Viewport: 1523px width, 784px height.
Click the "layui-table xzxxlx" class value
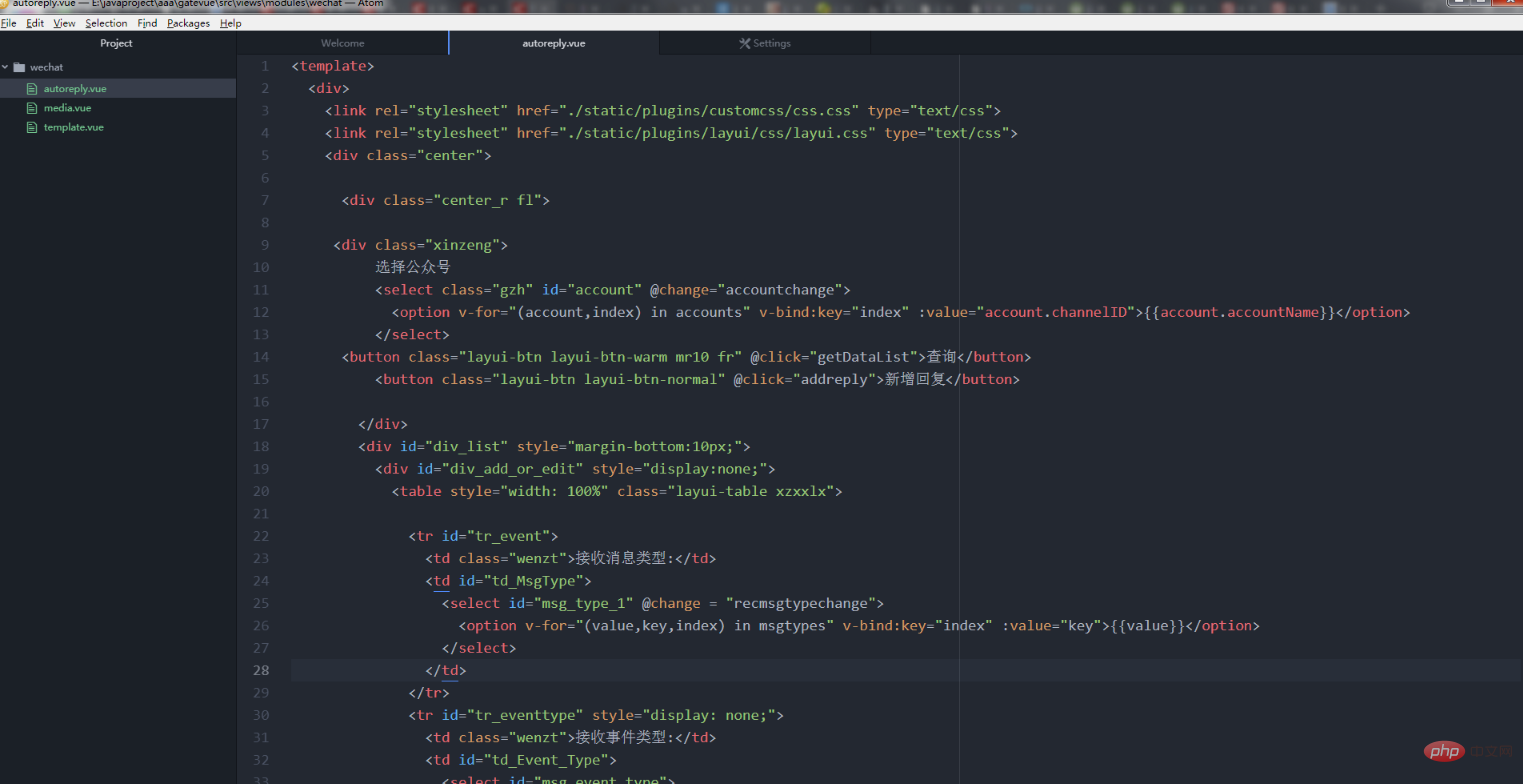click(x=751, y=491)
